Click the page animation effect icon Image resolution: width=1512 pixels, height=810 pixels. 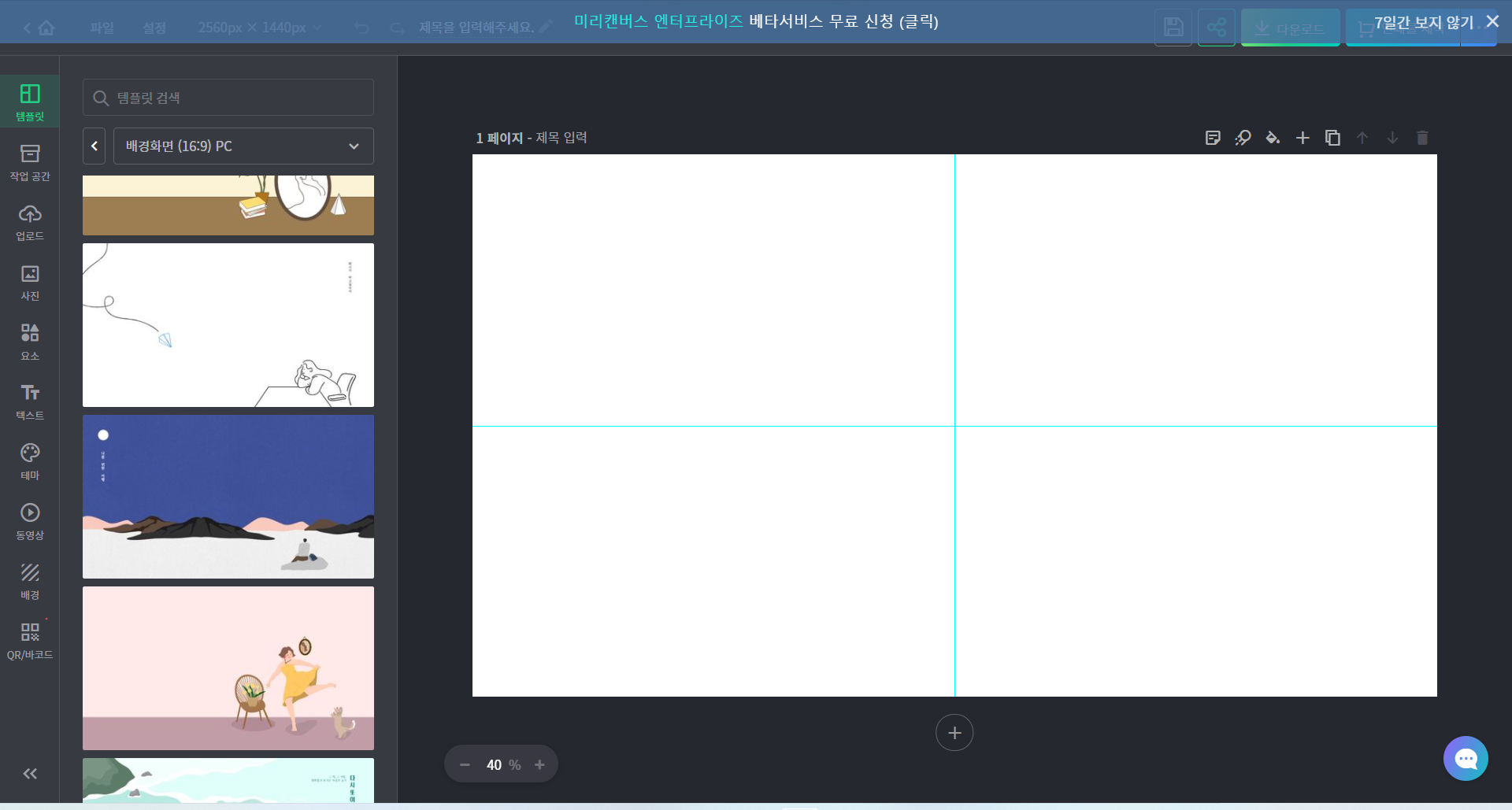click(1243, 138)
